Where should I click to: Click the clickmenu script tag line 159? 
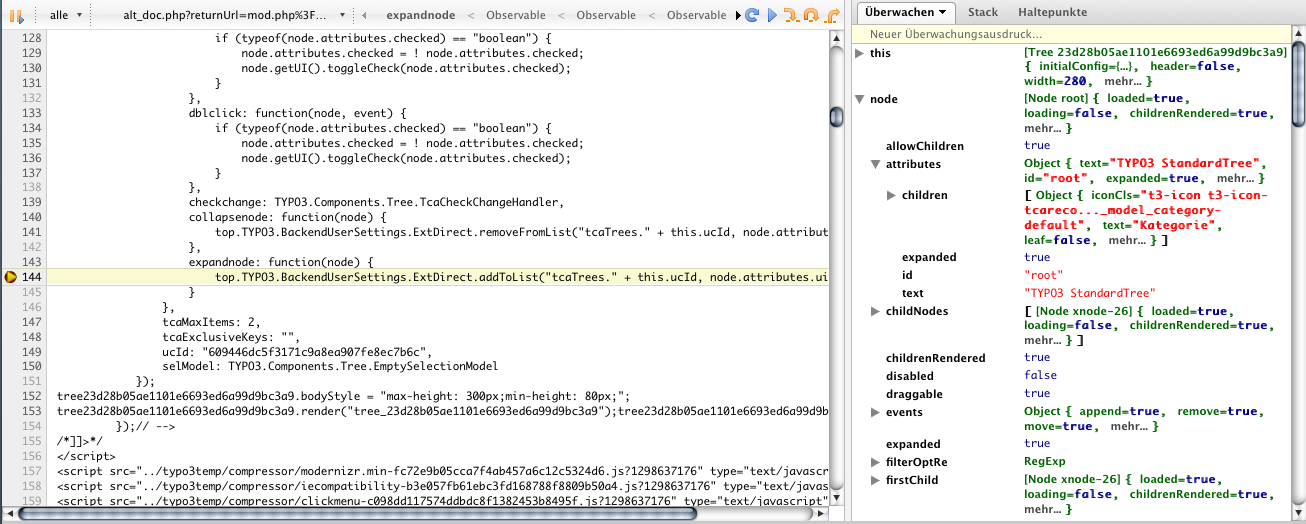442,499
